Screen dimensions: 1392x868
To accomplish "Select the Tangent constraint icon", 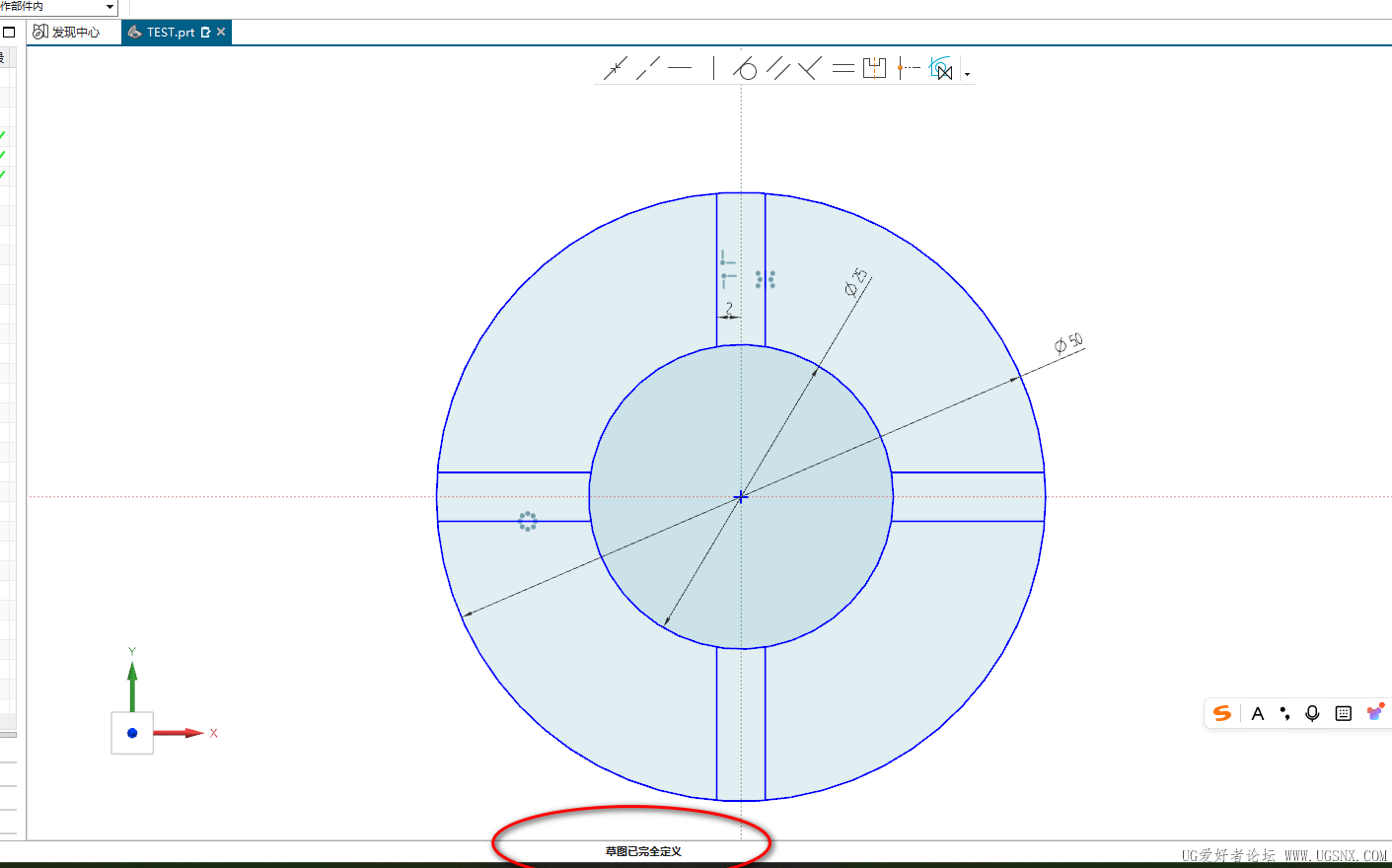I will click(x=746, y=68).
